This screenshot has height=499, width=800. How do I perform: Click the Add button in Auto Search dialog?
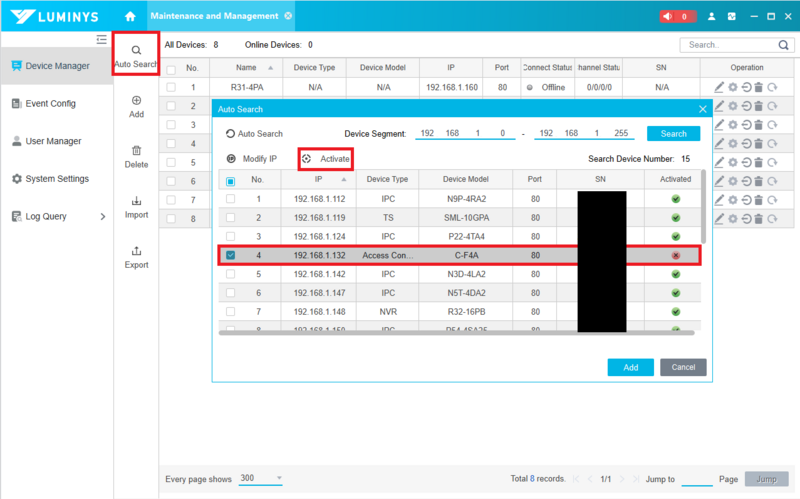(631, 367)
